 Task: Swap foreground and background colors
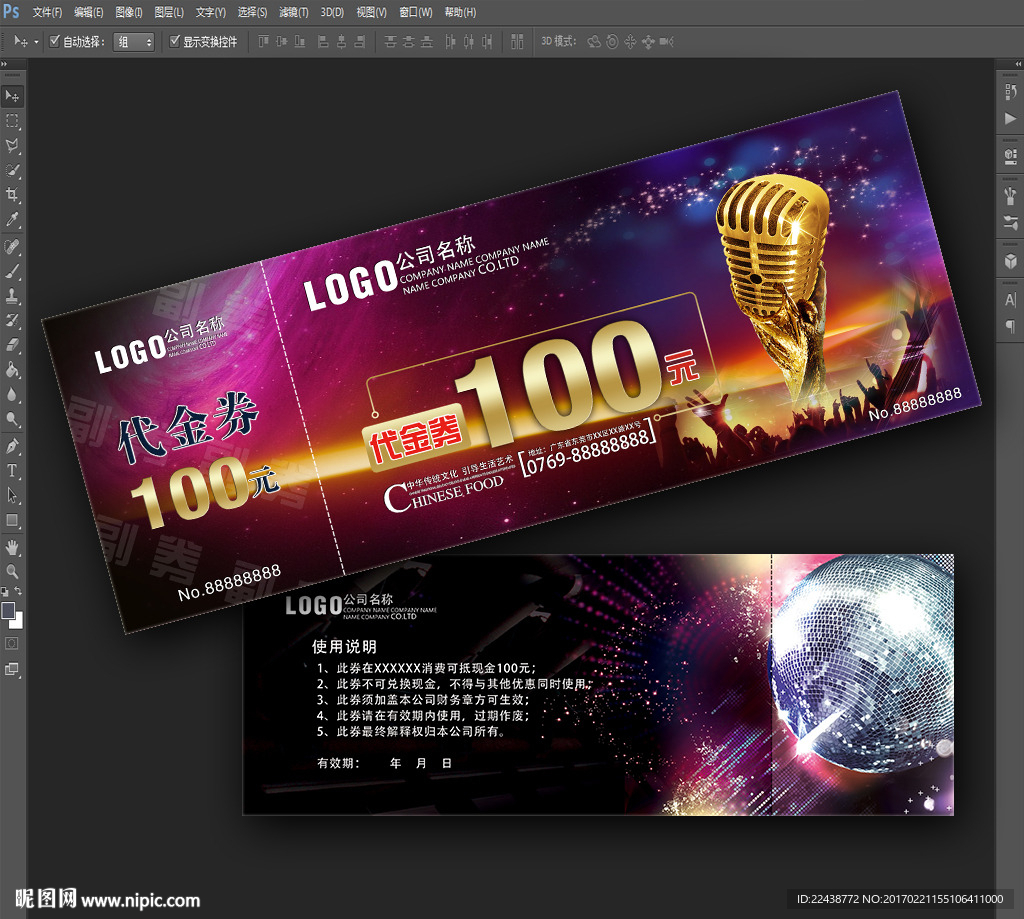pos(18,591)
